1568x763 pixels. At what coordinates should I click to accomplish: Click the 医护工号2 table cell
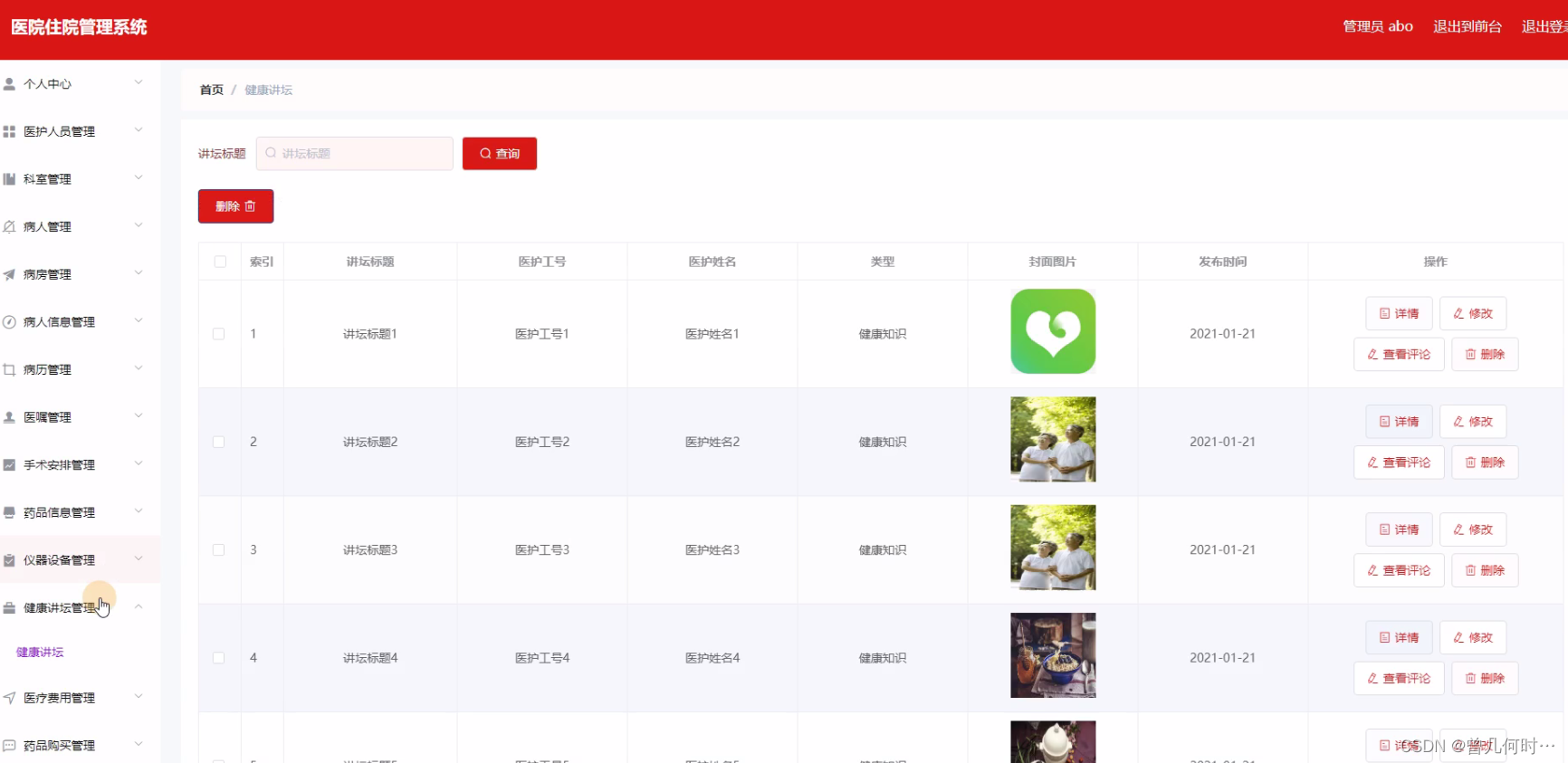tap(542, 442)
